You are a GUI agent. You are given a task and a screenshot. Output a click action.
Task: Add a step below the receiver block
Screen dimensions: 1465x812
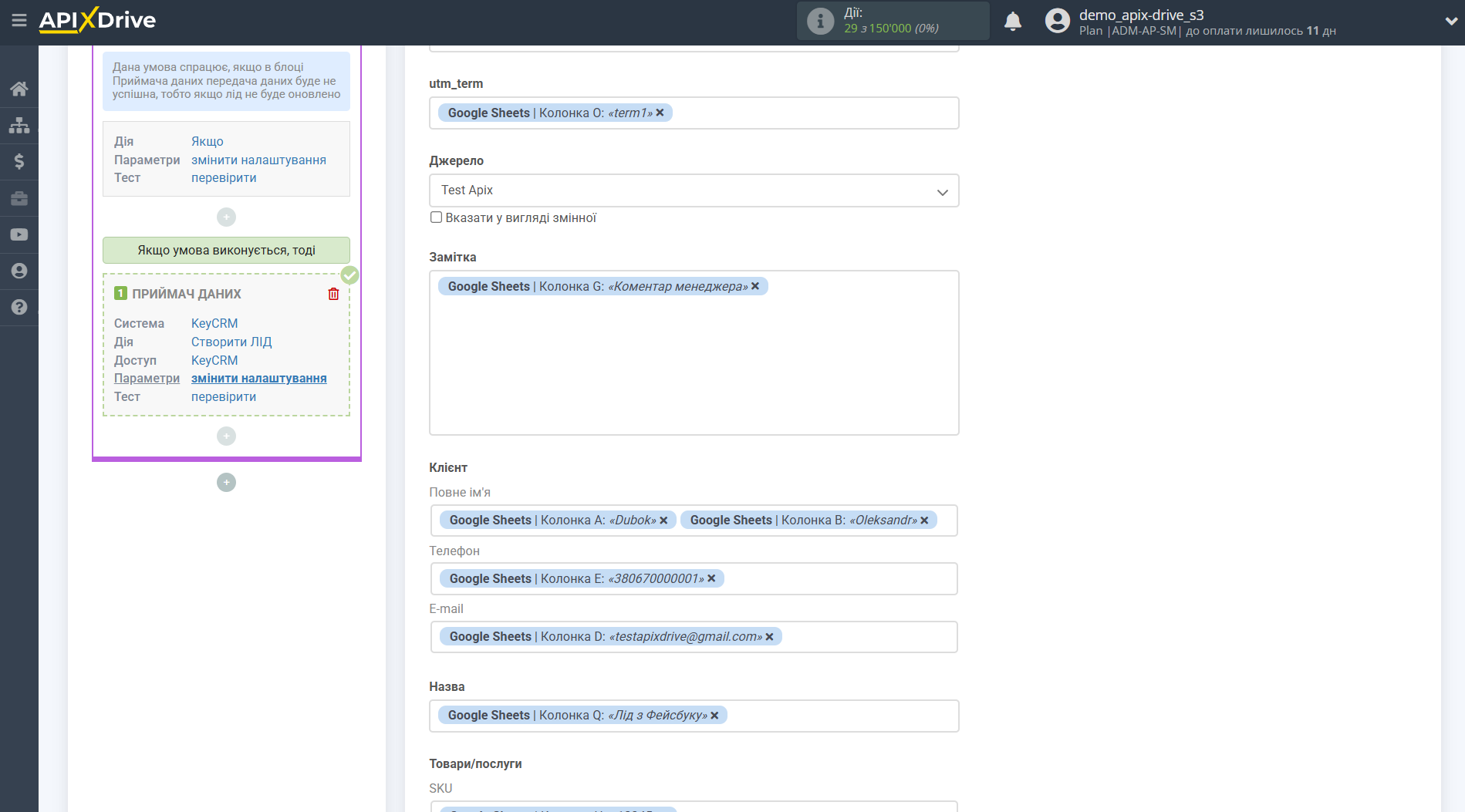click(x=226, y=436)
